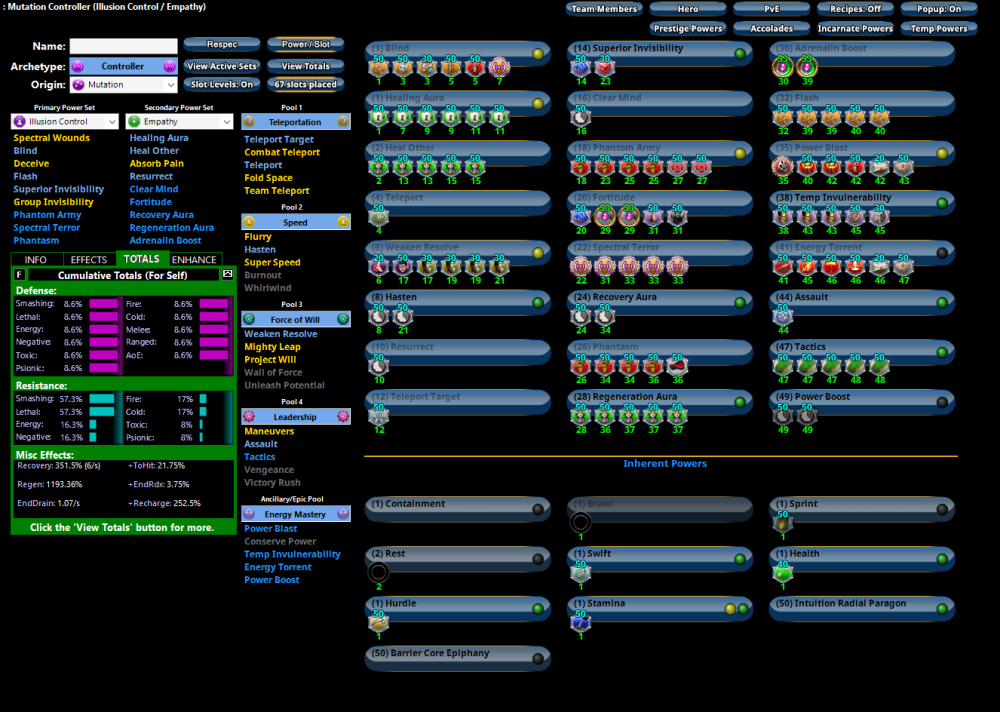
Task: Toggle the Superior Invisibility power on/off indicator
Action: point(740,53)
